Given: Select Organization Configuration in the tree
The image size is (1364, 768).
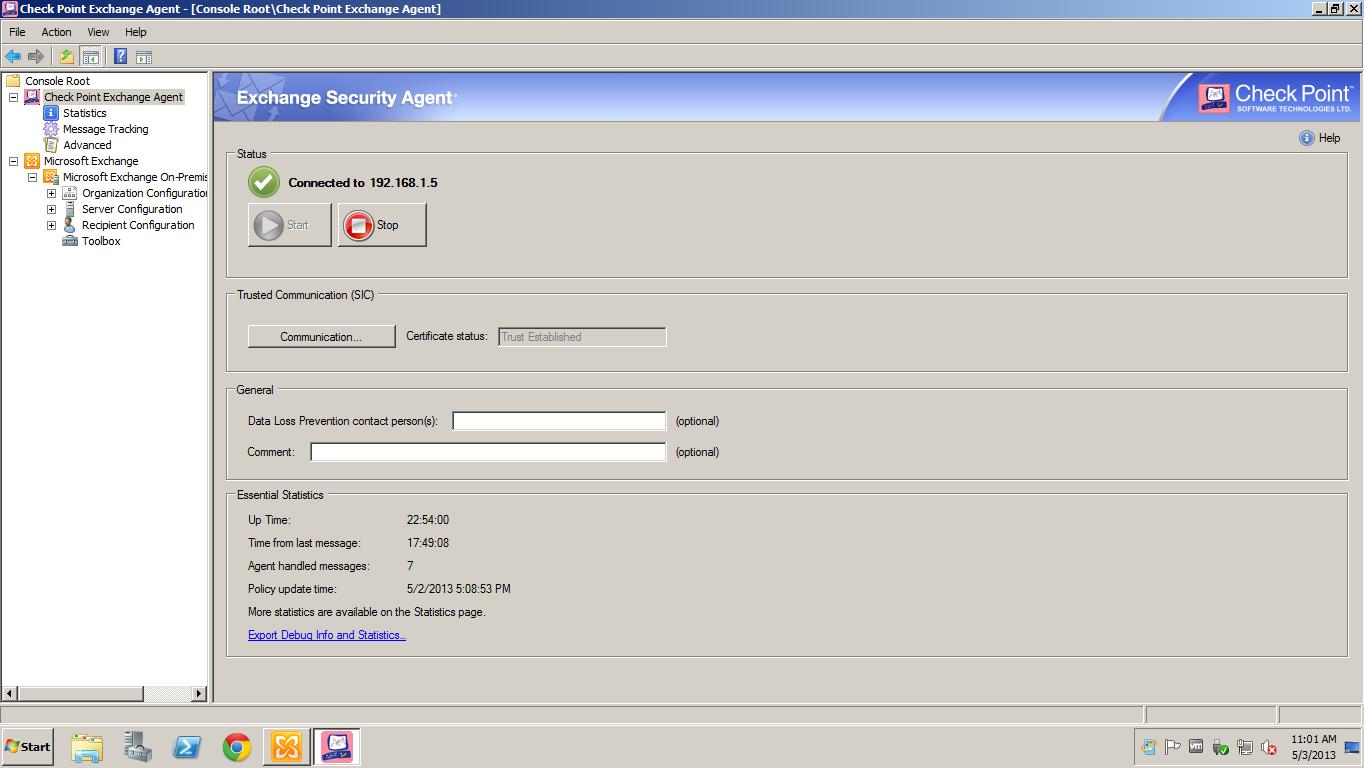Looking at the screenshot, I should click(144, 193).
